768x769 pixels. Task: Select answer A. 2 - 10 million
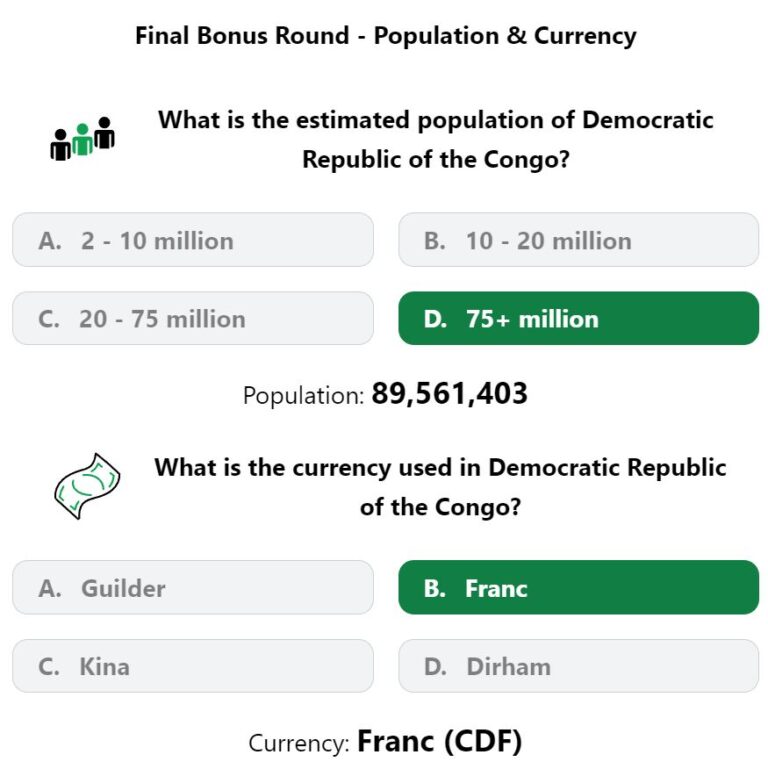pos(193,240)
